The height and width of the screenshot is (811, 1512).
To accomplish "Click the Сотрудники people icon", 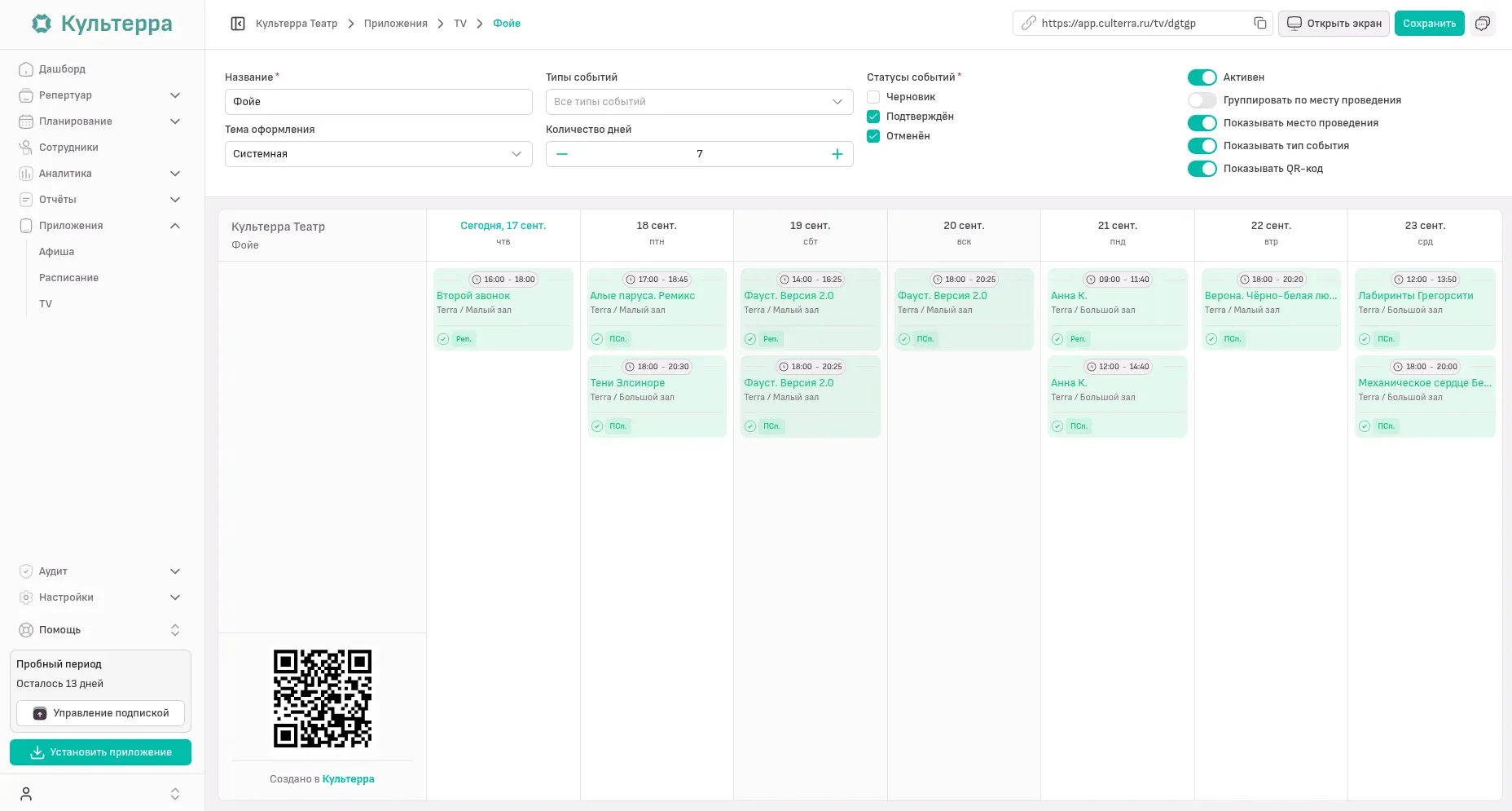I will tap(26, 148).
